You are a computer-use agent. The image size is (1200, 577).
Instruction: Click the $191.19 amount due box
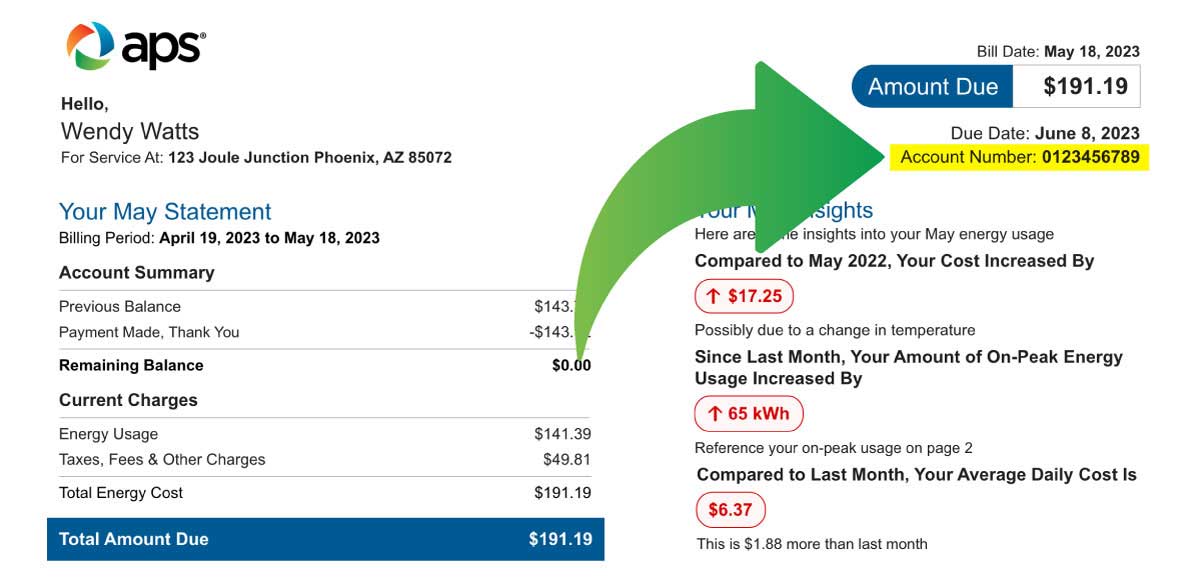[x=1076, y=87]
